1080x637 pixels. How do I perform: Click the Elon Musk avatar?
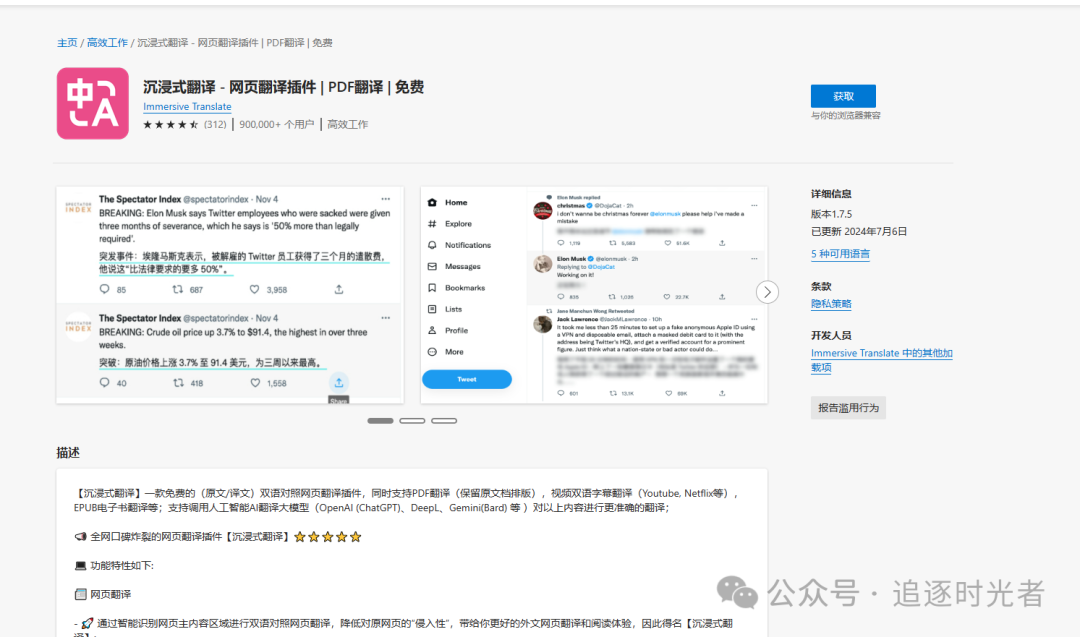(x=543, y=264)
